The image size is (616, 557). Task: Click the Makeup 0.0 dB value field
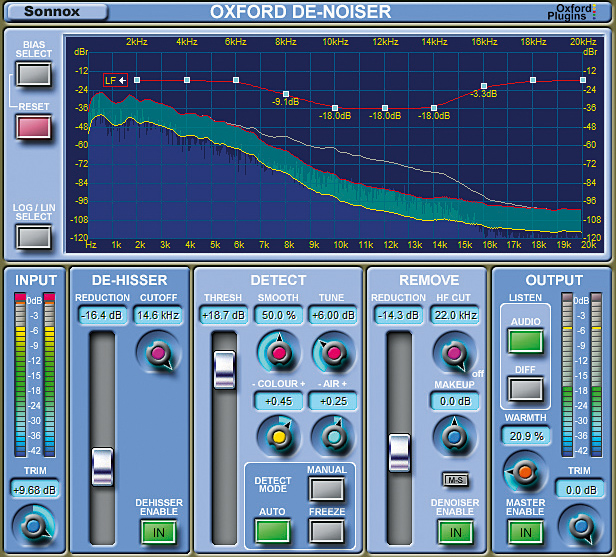pyautogui.click(x=455, y=401)
